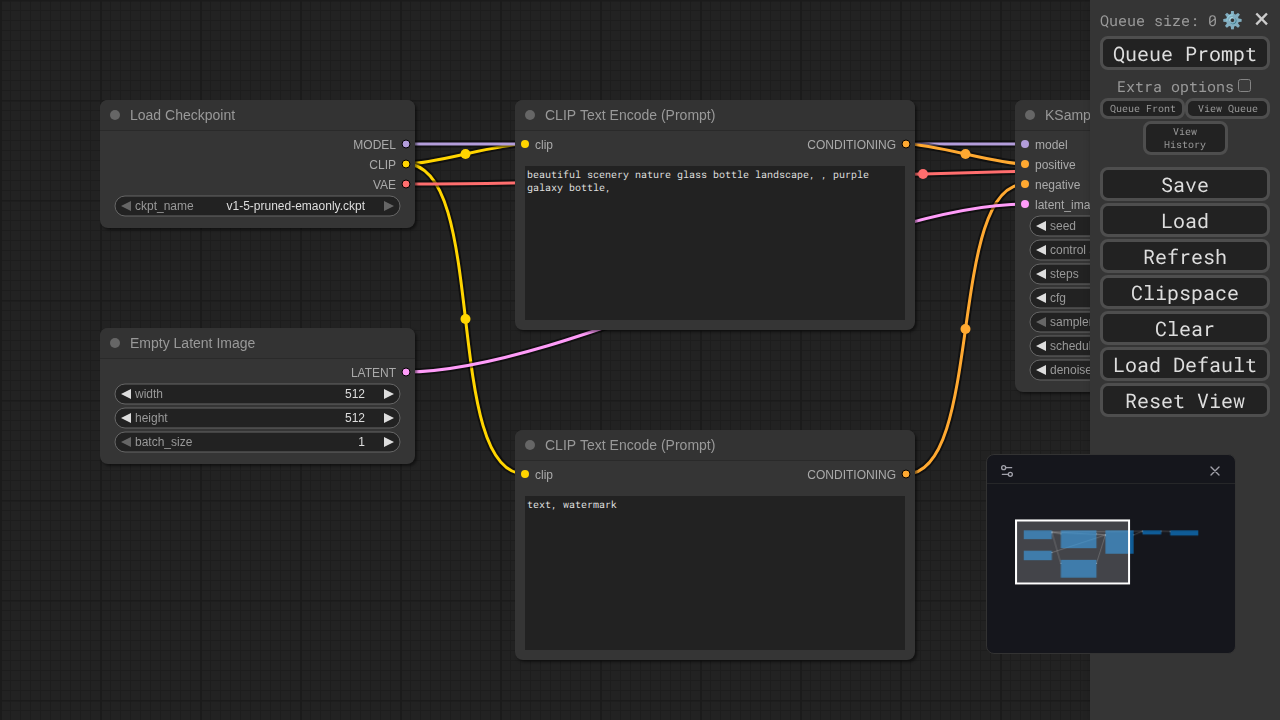The width and height of the screenshot is (1280, 720).
Task: Click the Empty Latent Image LATENT output port
Action: (406, 372)
